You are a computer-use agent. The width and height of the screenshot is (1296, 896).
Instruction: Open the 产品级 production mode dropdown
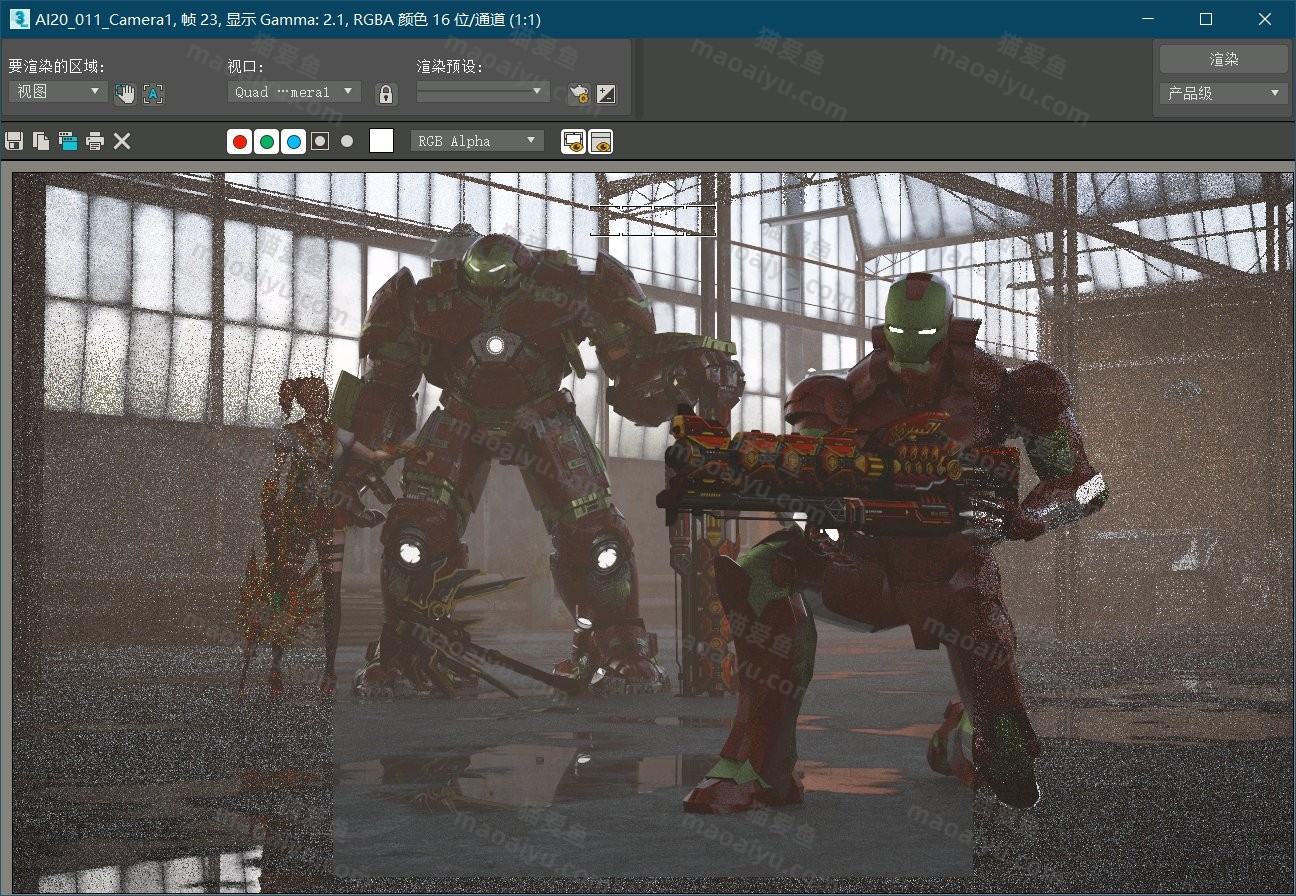click(1223, 93)
